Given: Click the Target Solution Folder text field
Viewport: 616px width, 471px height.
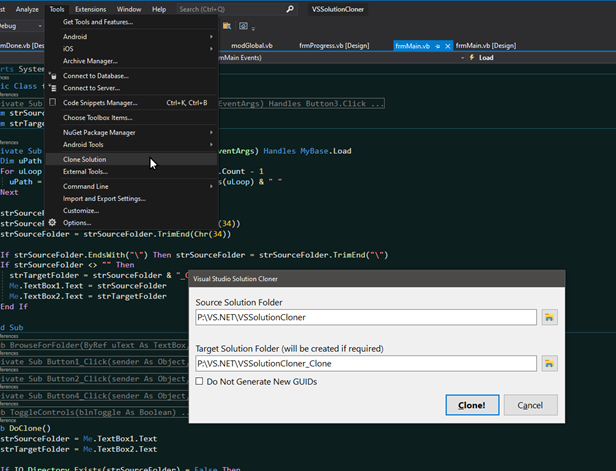Looking at the screenshot, I should point(366,363).
